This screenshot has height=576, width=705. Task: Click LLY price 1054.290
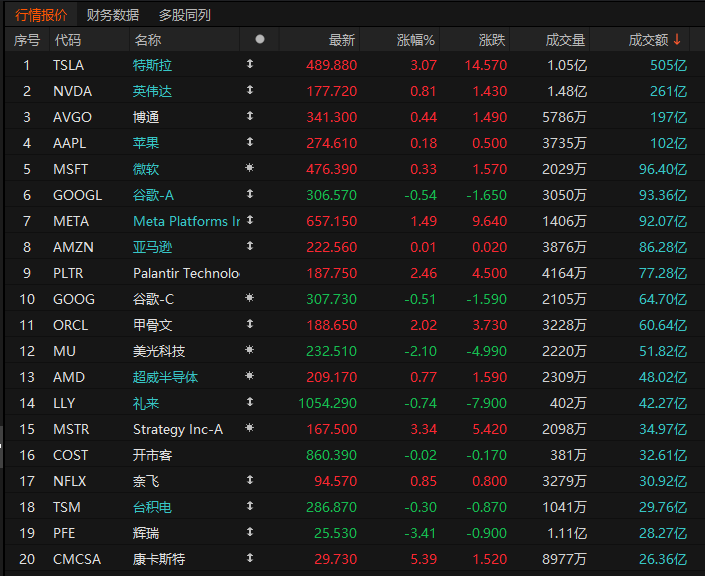[328, 403]
